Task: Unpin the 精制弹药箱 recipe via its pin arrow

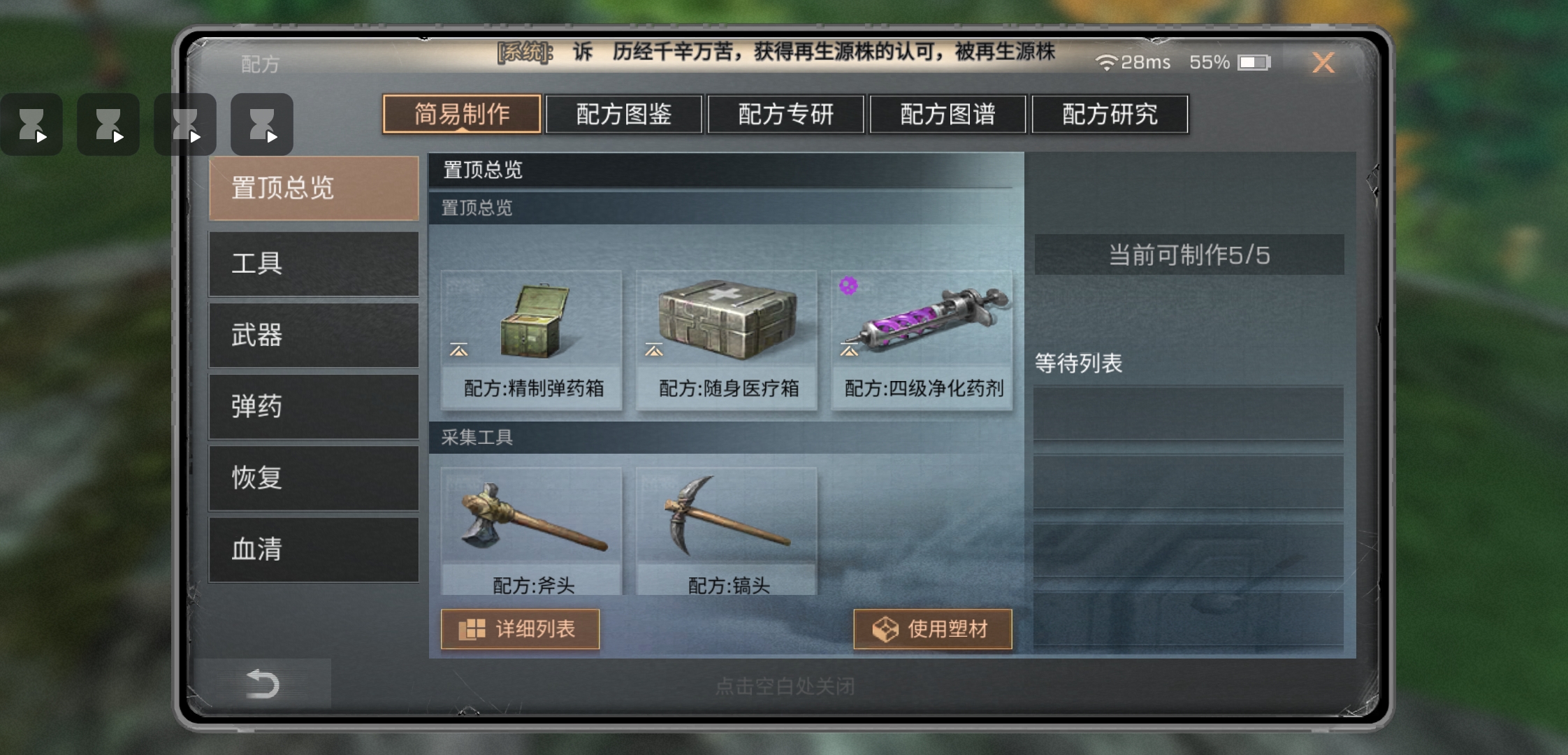Action: pos(459,350)
